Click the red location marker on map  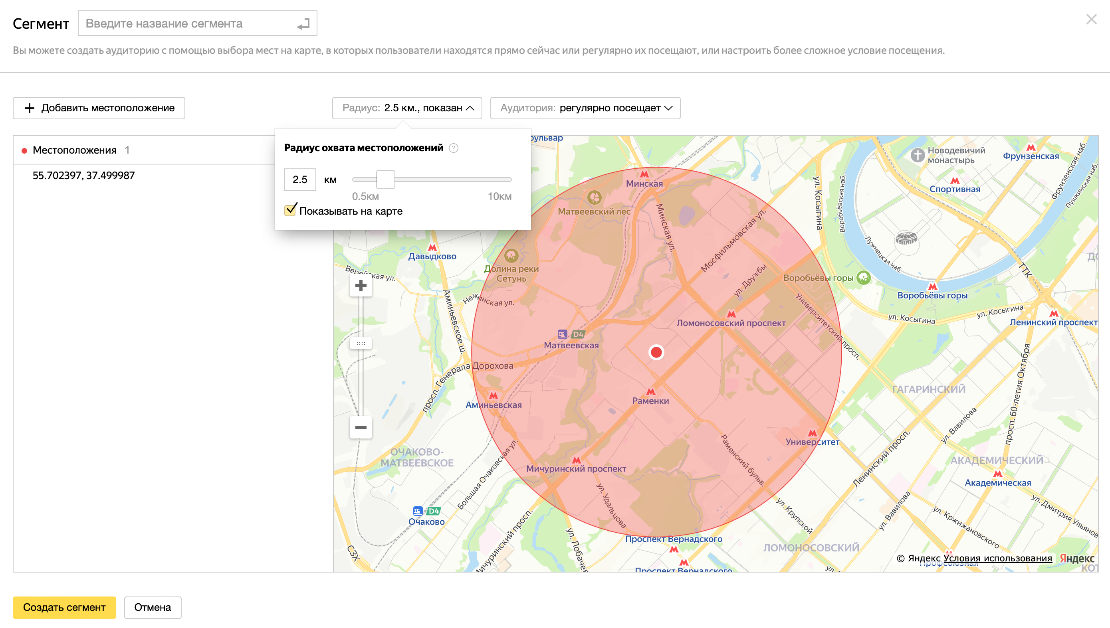[656, 352]
